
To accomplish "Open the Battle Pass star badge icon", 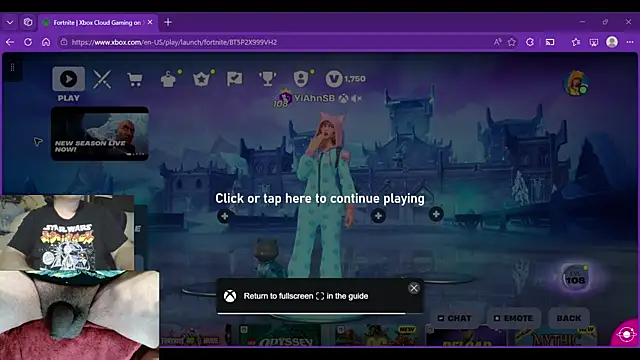I will pyautogui.click(x=201, y=79).
